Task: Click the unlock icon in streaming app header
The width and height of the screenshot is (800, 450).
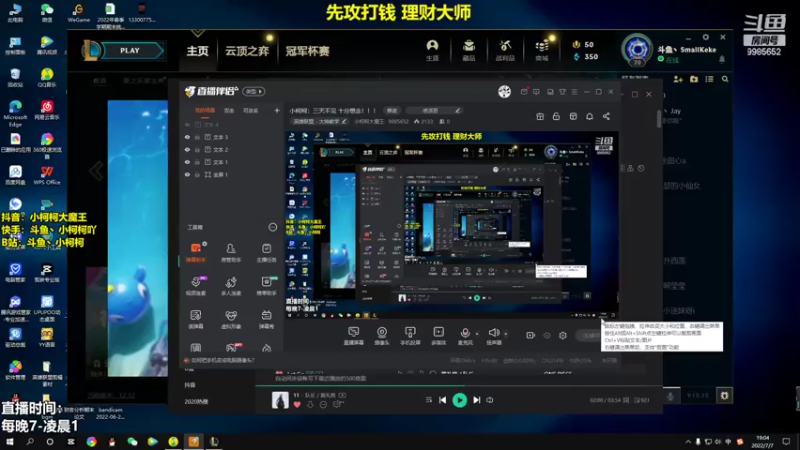Action: [x=556, y=116]
